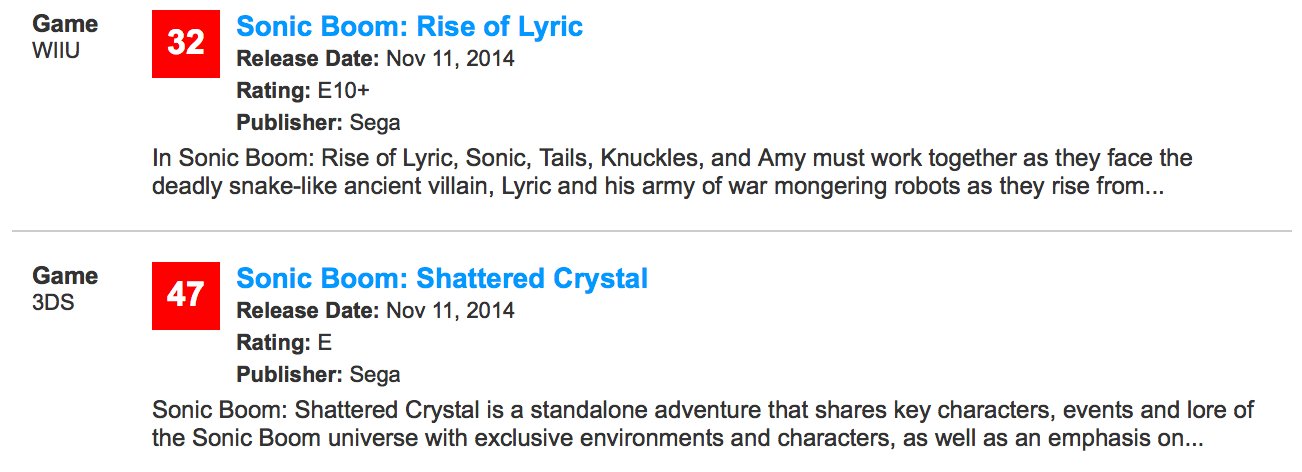The width and height of the screenshot is (1302, 472).
Task: Click Sega publisher name under Shattered Crystal
Action: tap(375, 376)
